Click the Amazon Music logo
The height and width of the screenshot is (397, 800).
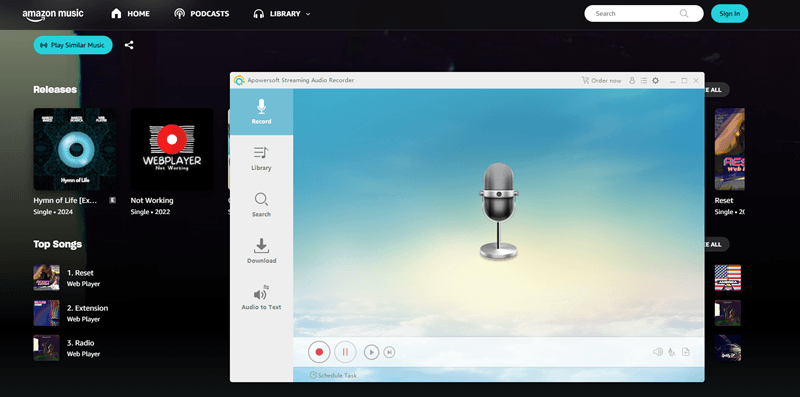(53, 14)
